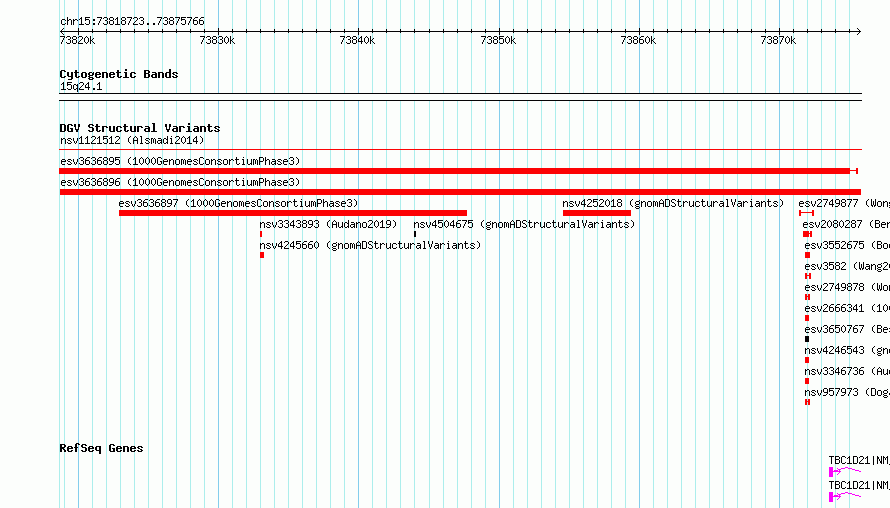Open variant nsv1121512 (Alsmadi2014) label
The image size is (890, 508).
coord(132,140)
